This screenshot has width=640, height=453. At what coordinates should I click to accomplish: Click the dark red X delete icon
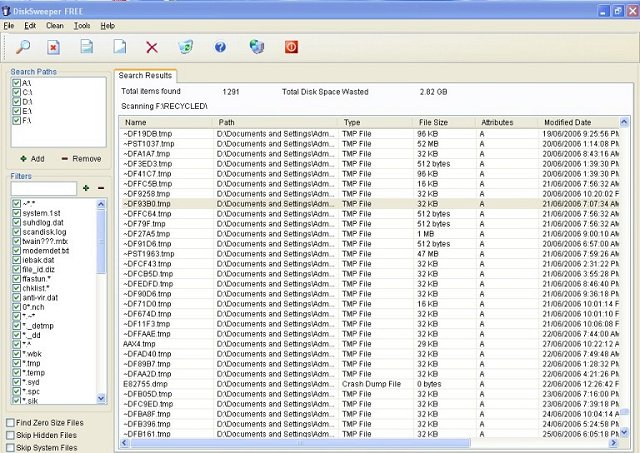click(x=152, y=47)
